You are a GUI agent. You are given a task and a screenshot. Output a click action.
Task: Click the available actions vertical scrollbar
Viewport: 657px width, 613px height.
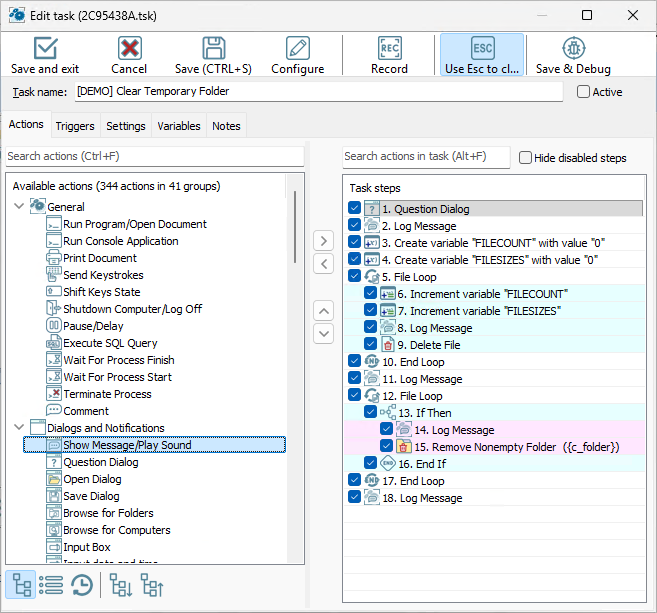[295, 227]
